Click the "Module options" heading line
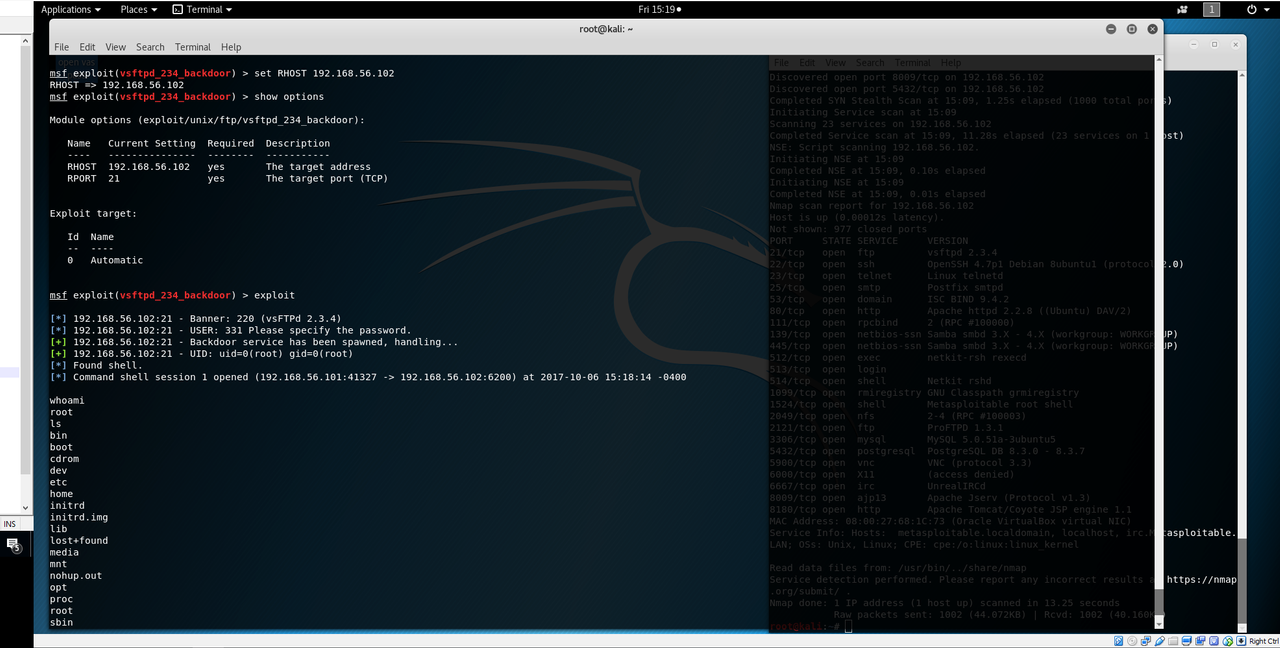Image resolution: width=1280 pixels, height=648 pixels. coord(207,120)
